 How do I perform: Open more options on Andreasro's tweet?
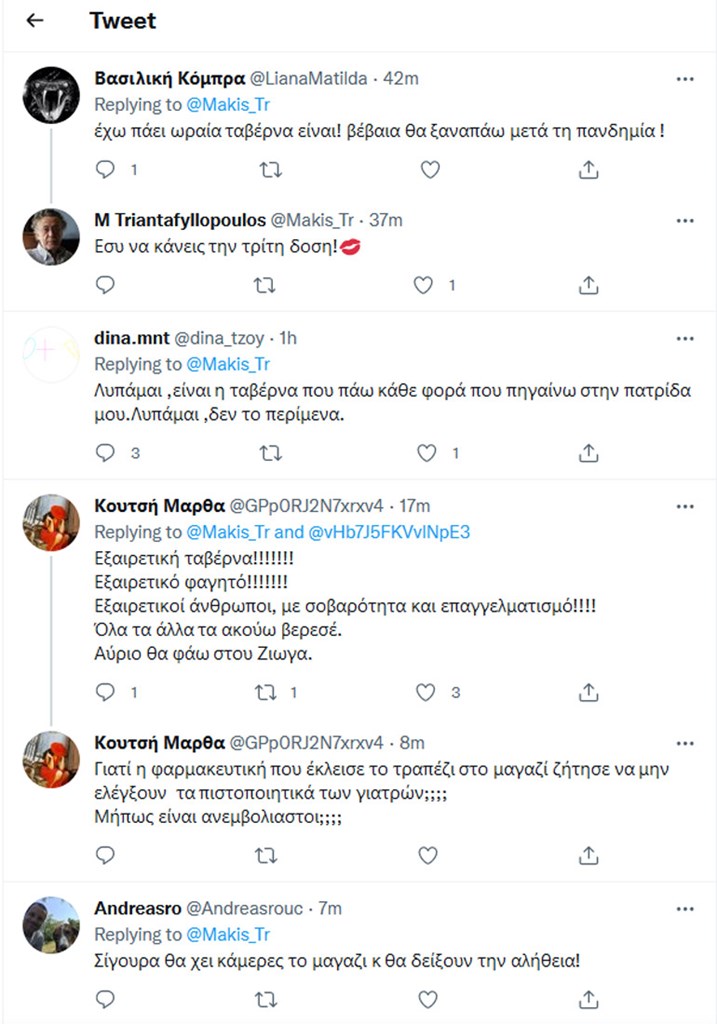tap(684, 908)
